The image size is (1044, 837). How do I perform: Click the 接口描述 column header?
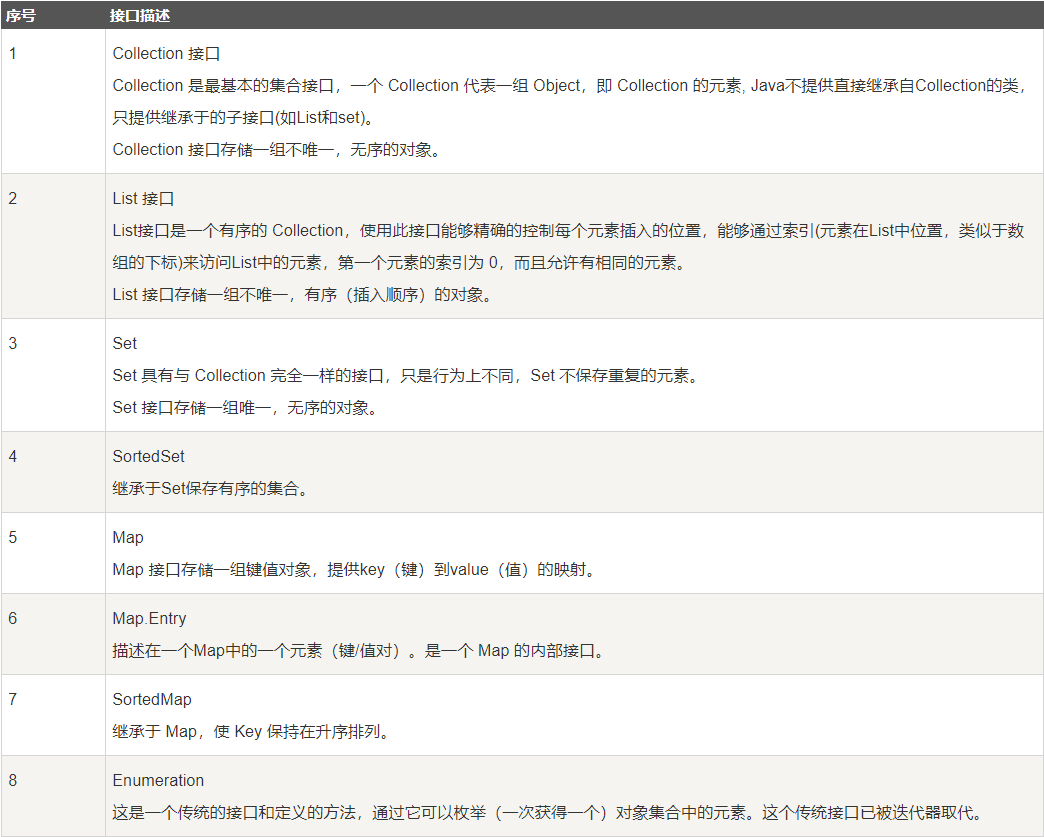coord(139,15)
